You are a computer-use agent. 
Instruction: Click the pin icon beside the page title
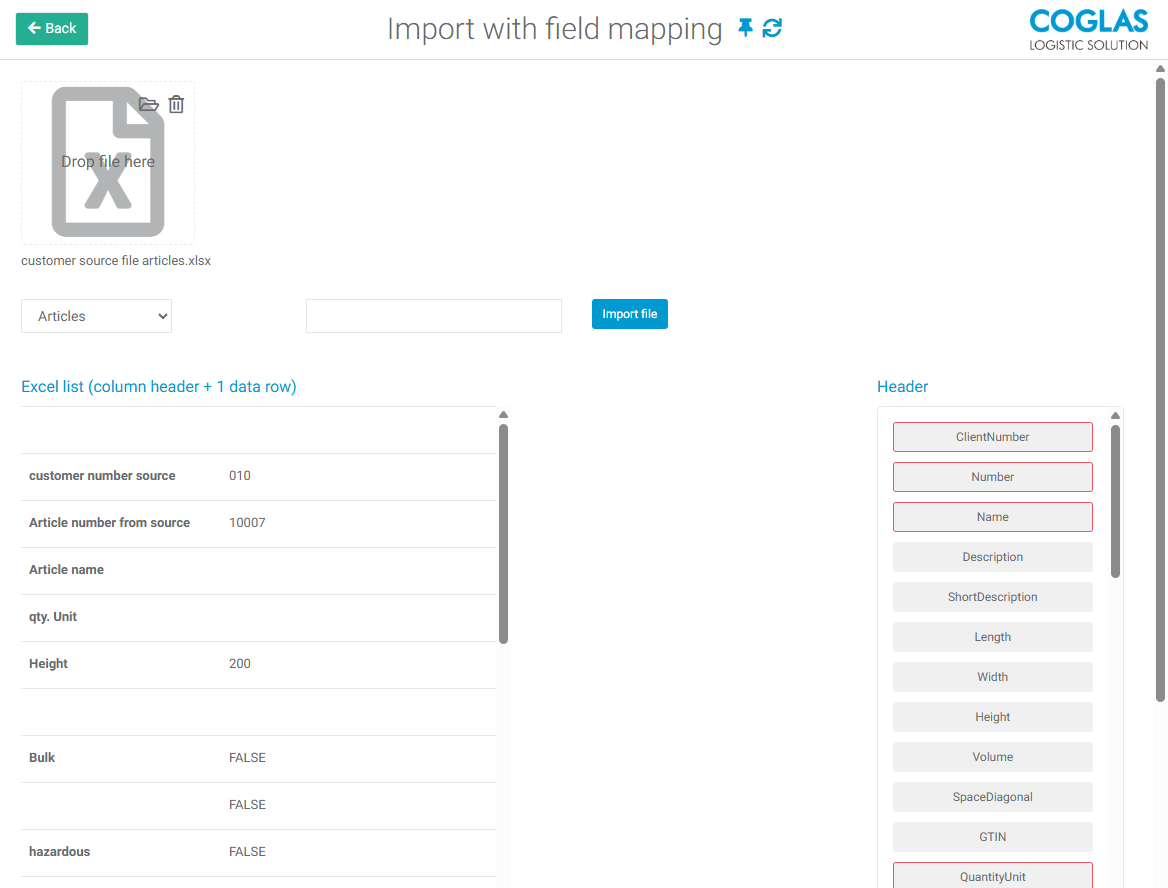(745, 28)
